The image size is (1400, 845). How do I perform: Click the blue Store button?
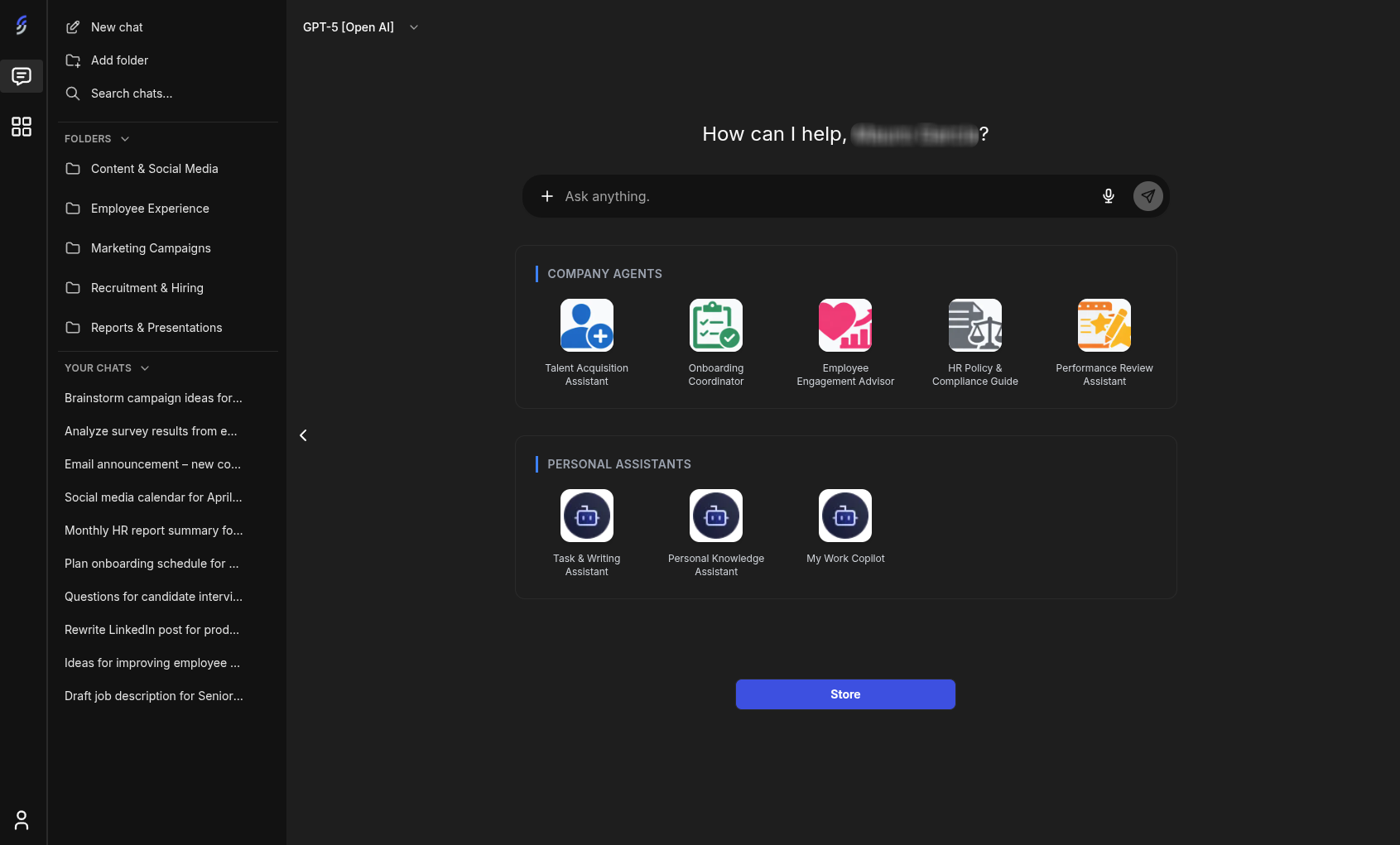844,694
